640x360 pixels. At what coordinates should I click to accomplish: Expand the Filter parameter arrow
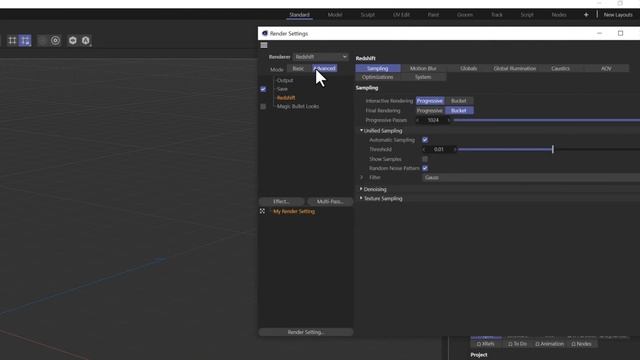(362, 178)
